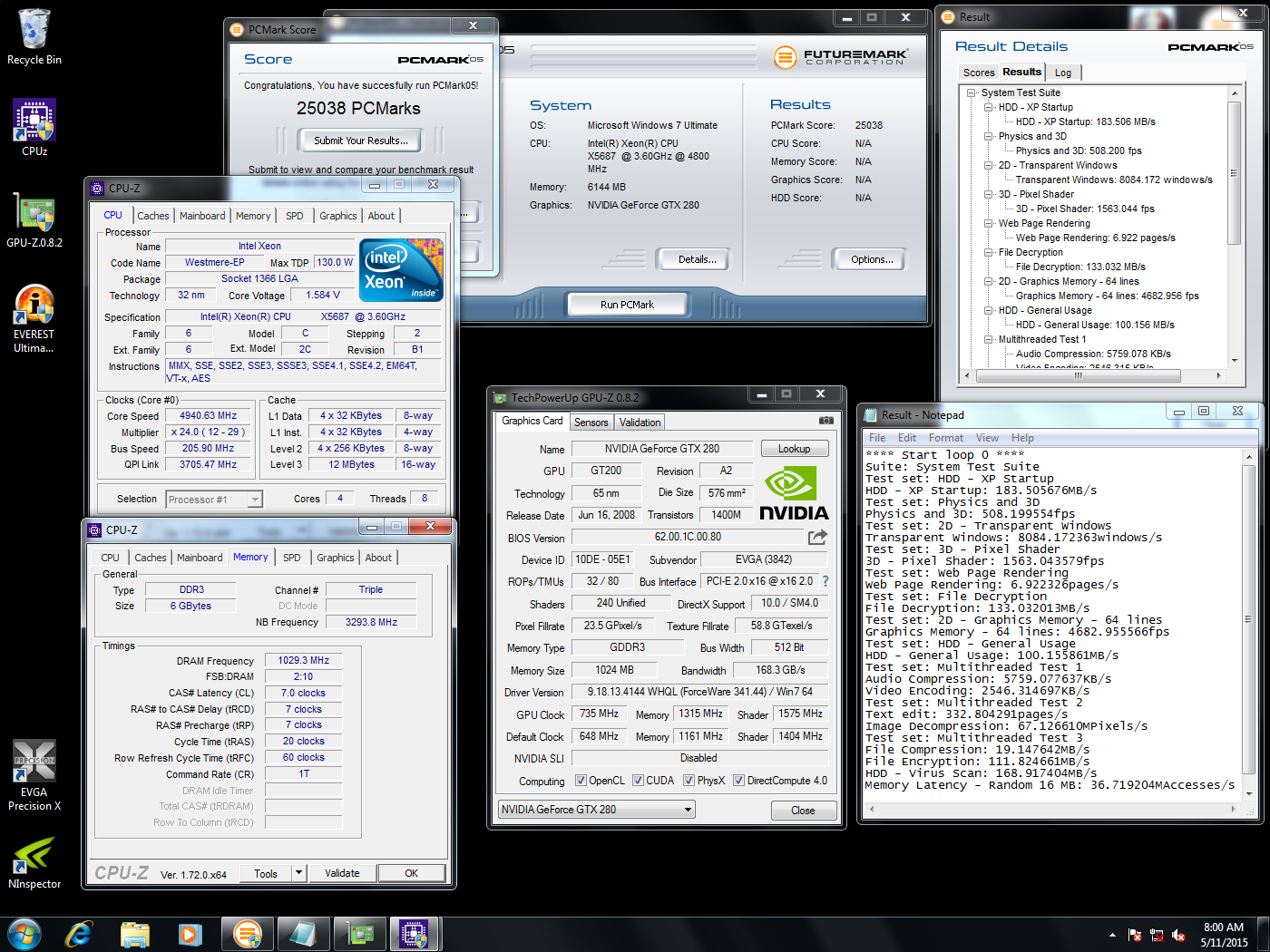
Task: Click the Notepad vertical scrollbar
Action: (x=1249, y=619)
